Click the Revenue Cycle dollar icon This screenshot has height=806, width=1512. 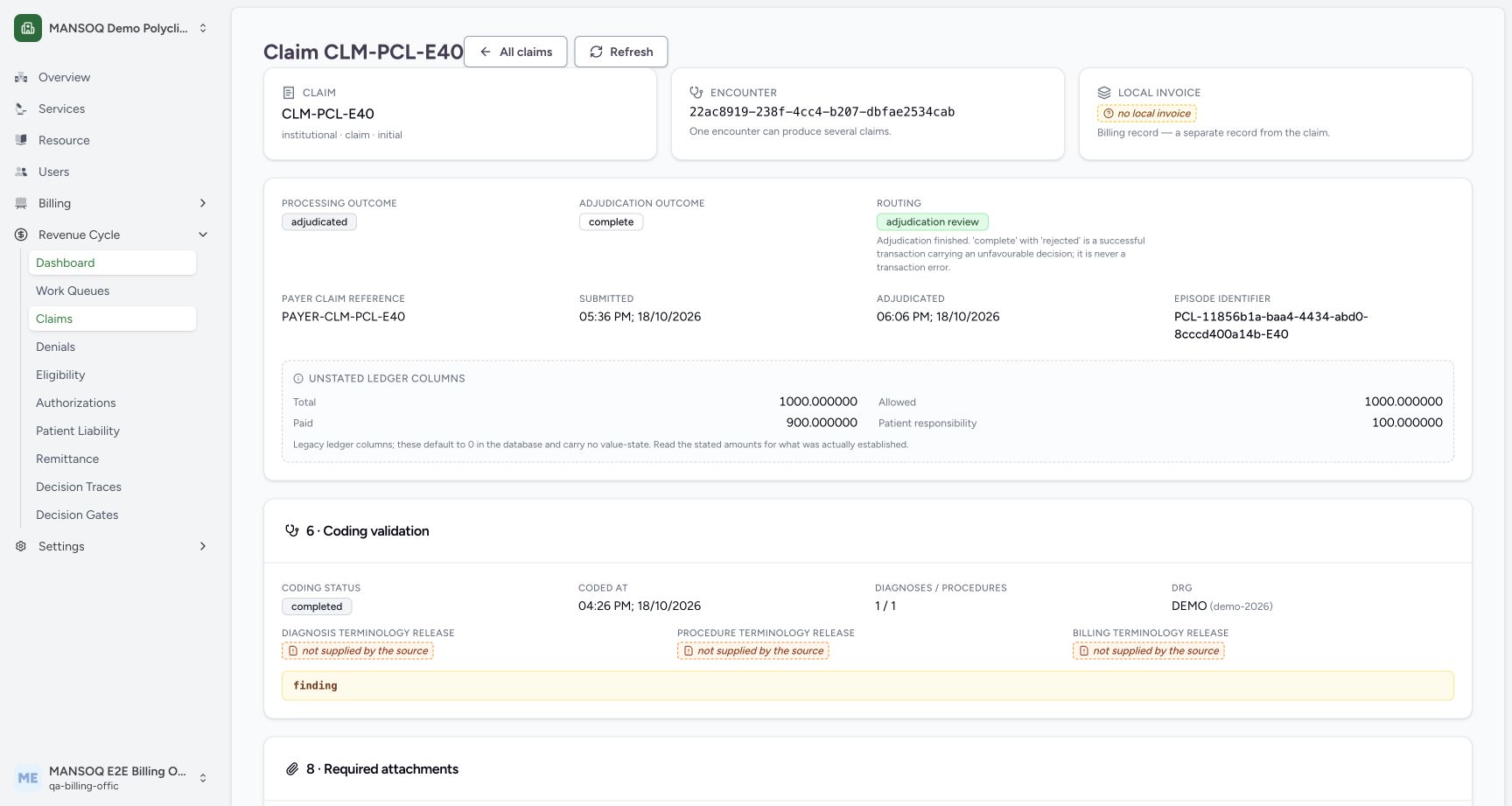pos(21,235)
